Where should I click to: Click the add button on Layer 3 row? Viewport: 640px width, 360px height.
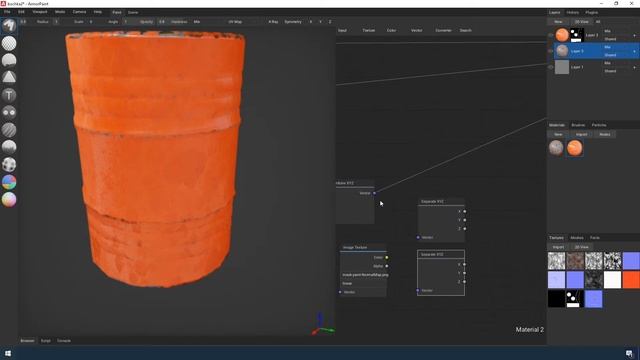[634, 35]
